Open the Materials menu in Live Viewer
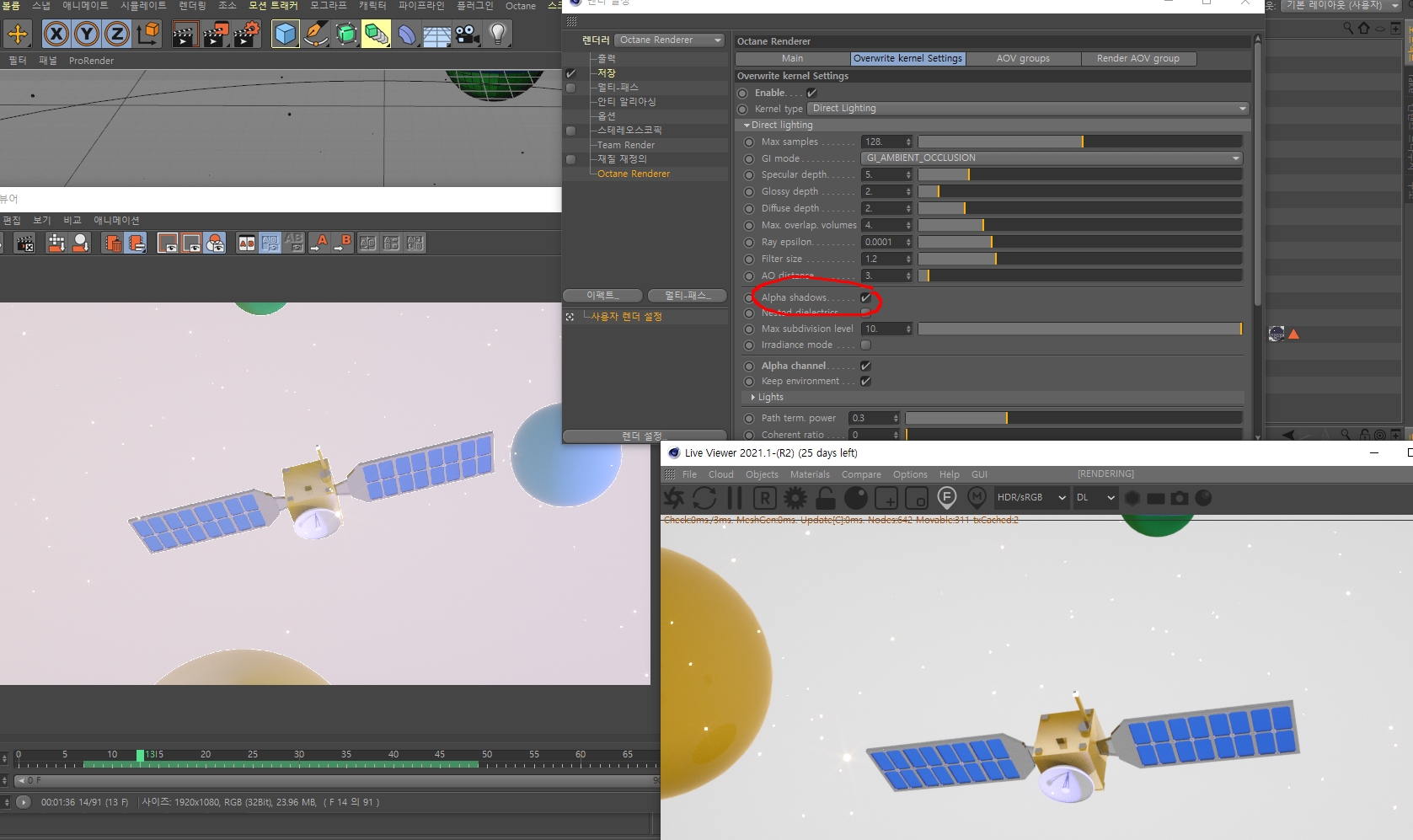This screenshot has height=840, width=1413. click(x=810, y=474)
